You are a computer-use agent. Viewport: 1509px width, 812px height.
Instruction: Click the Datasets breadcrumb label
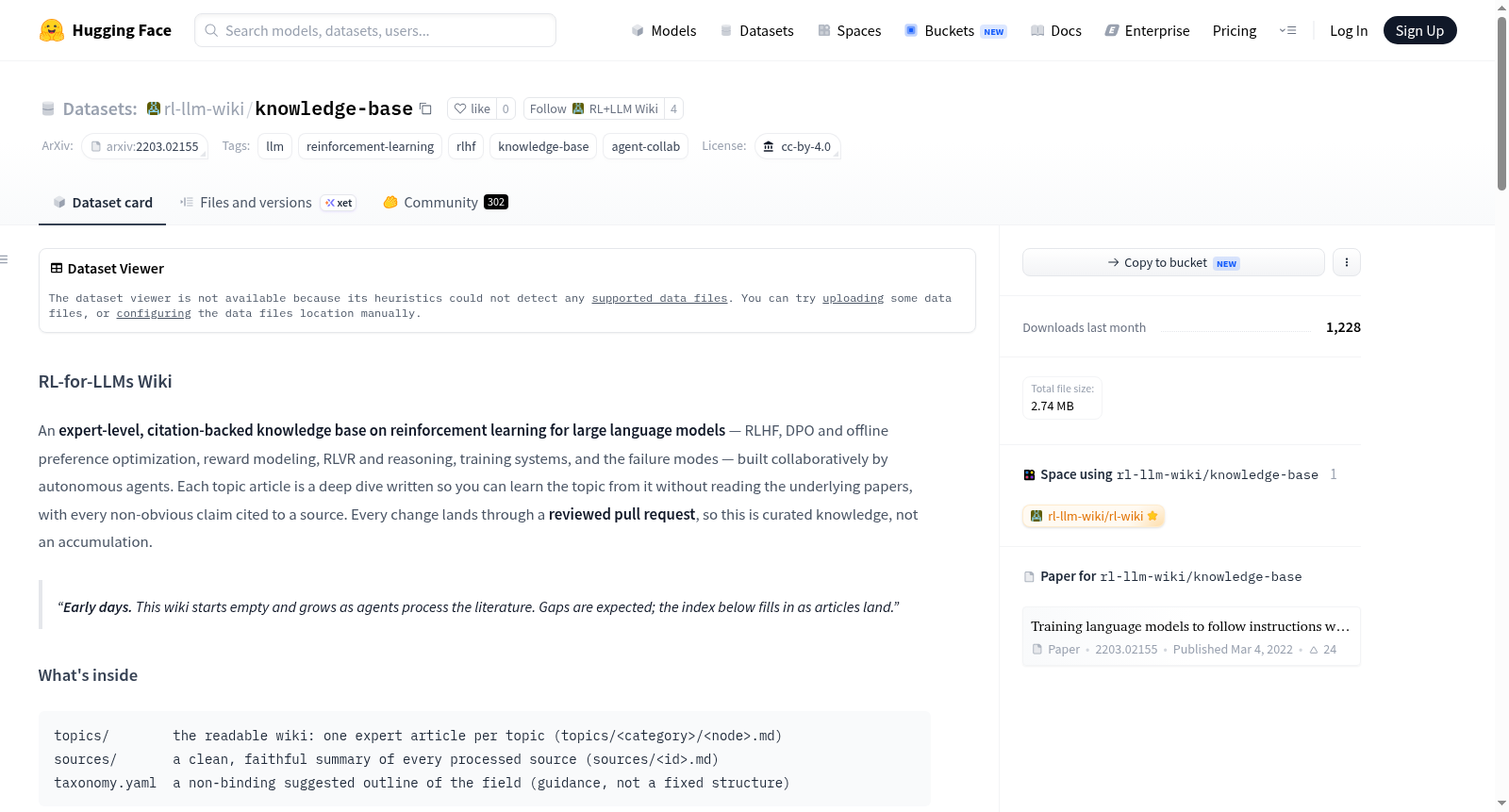click(x=100, y=108)
